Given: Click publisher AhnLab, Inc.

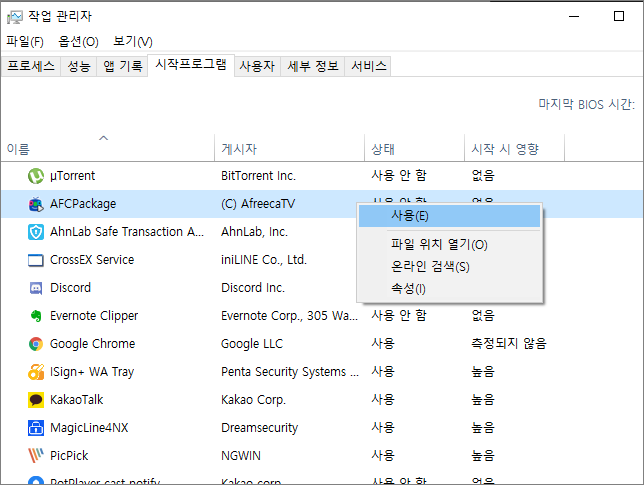Looking at the screenshot, I should pyautogui.click(x=254, y=232).
